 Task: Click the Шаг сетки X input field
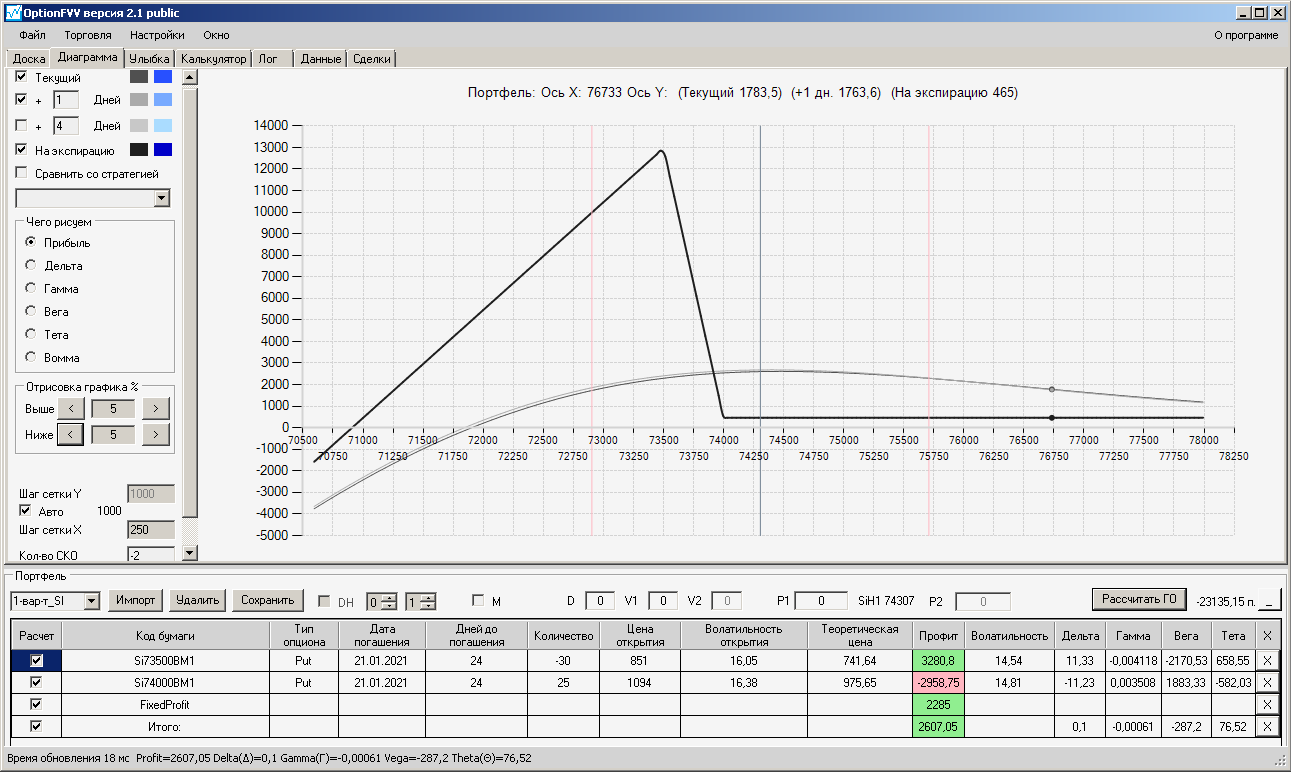151,530
